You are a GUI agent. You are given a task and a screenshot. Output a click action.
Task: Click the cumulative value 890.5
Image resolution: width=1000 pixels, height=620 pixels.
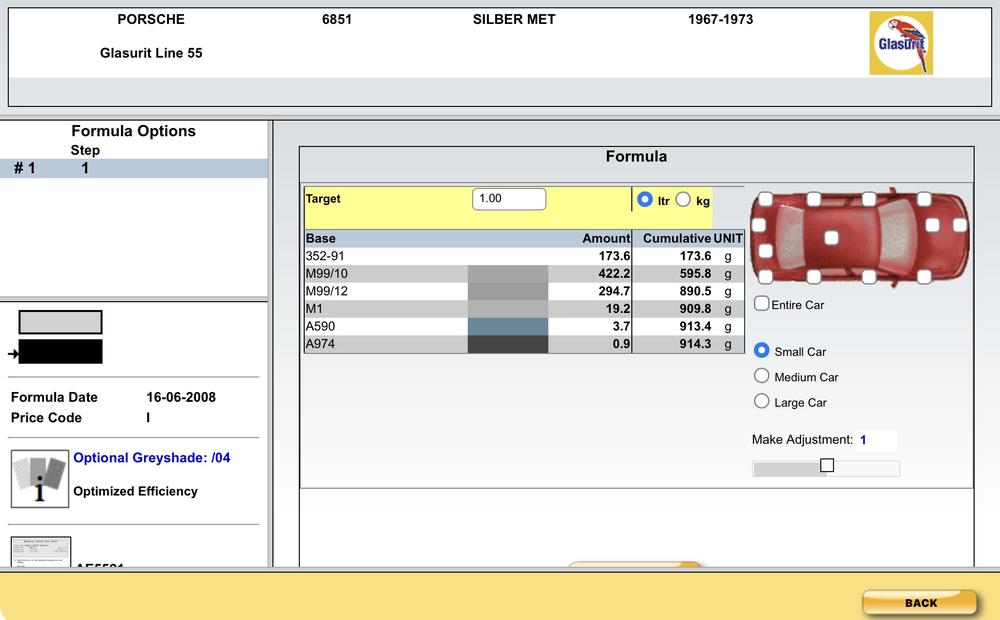[x=695, y=292]
